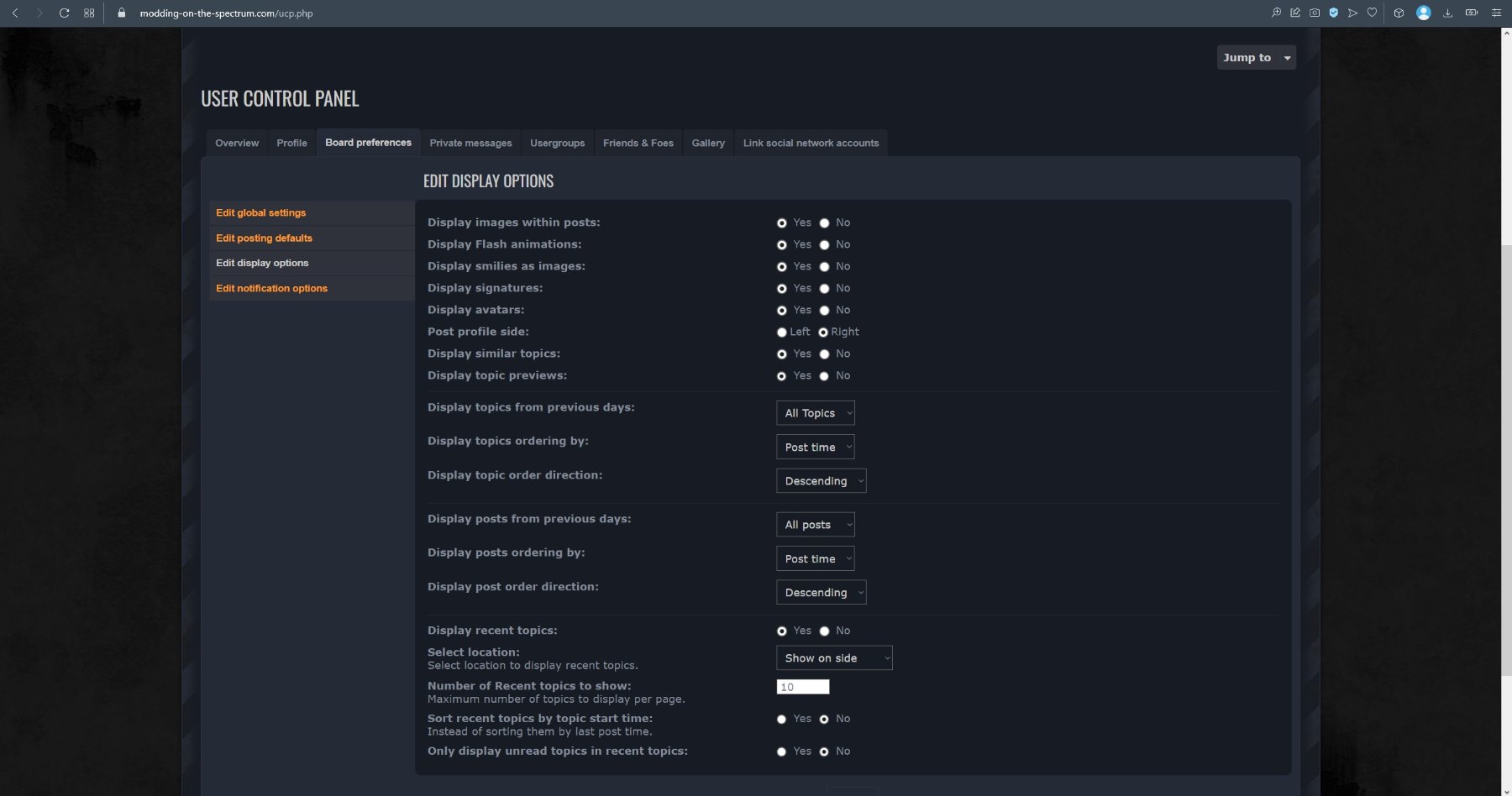Open Edit notification options link
Image resolution: width=1512 pixels, height=796 pixels.
tap(271, 289)
